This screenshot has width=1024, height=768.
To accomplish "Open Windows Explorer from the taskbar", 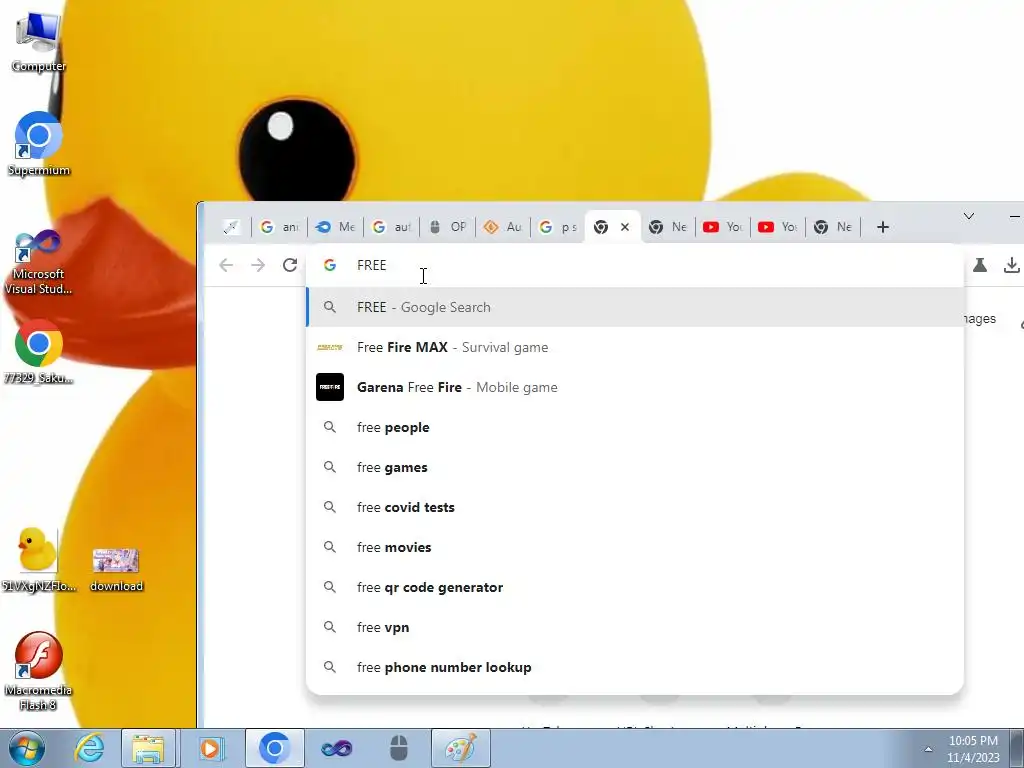I will [x=148, y=748].
